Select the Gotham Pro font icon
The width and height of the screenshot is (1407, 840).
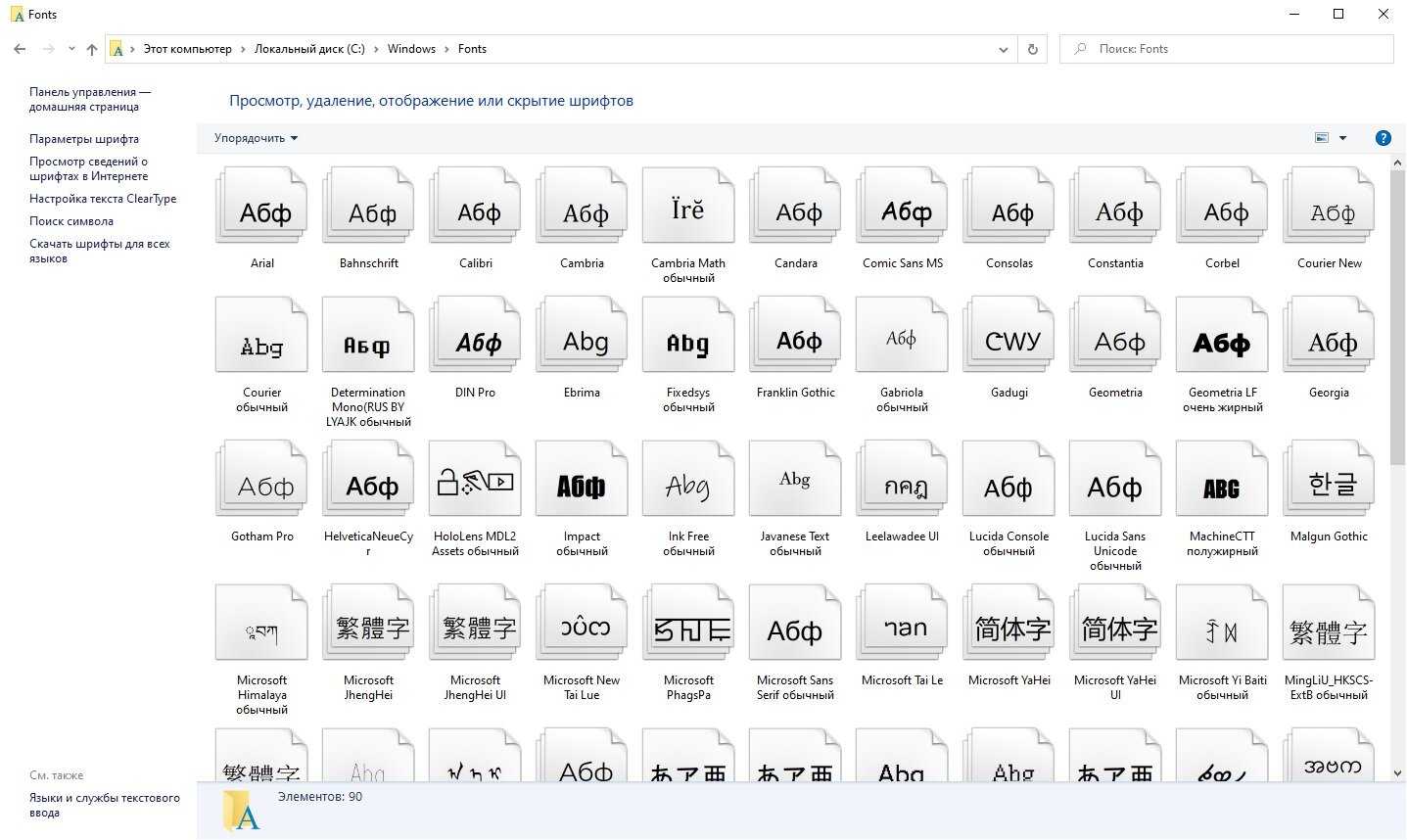point(261,479)
